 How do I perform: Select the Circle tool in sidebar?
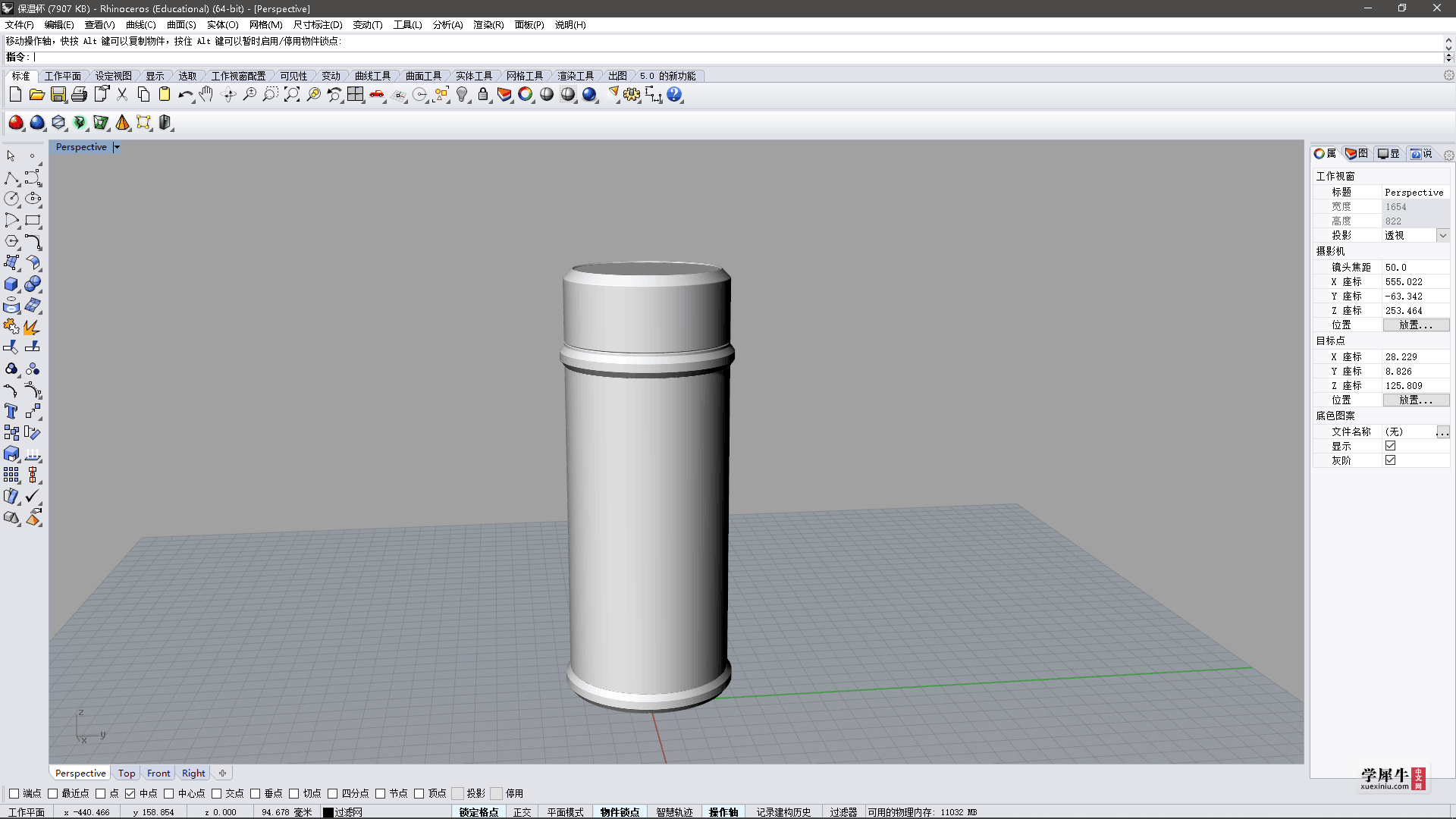[x=11, y=199]
